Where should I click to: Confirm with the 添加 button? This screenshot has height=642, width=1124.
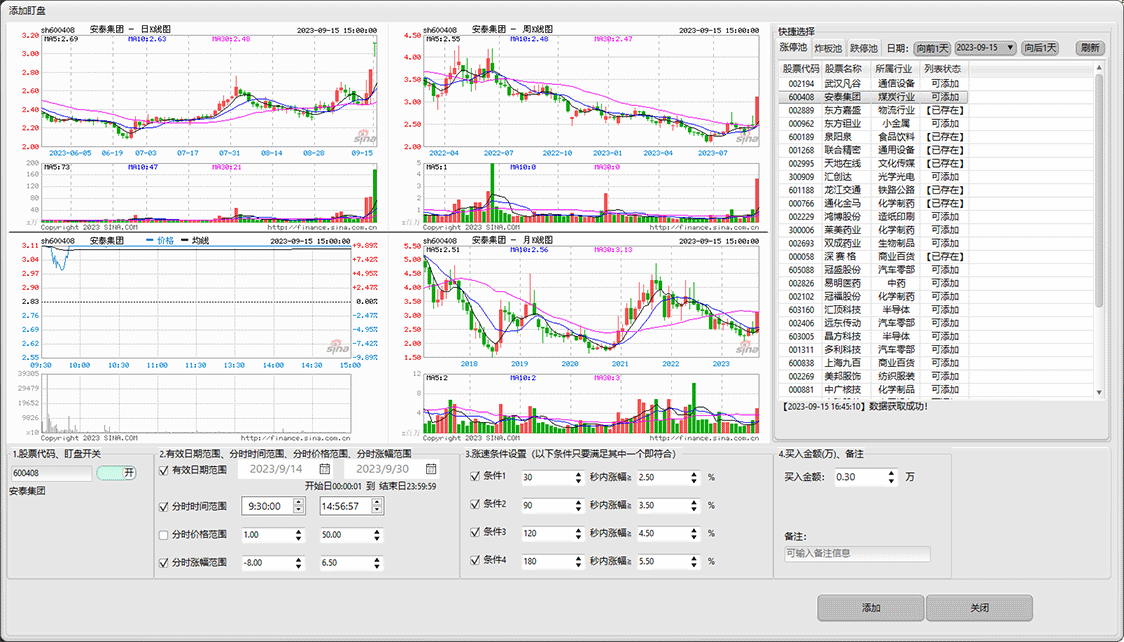[871, 608]
